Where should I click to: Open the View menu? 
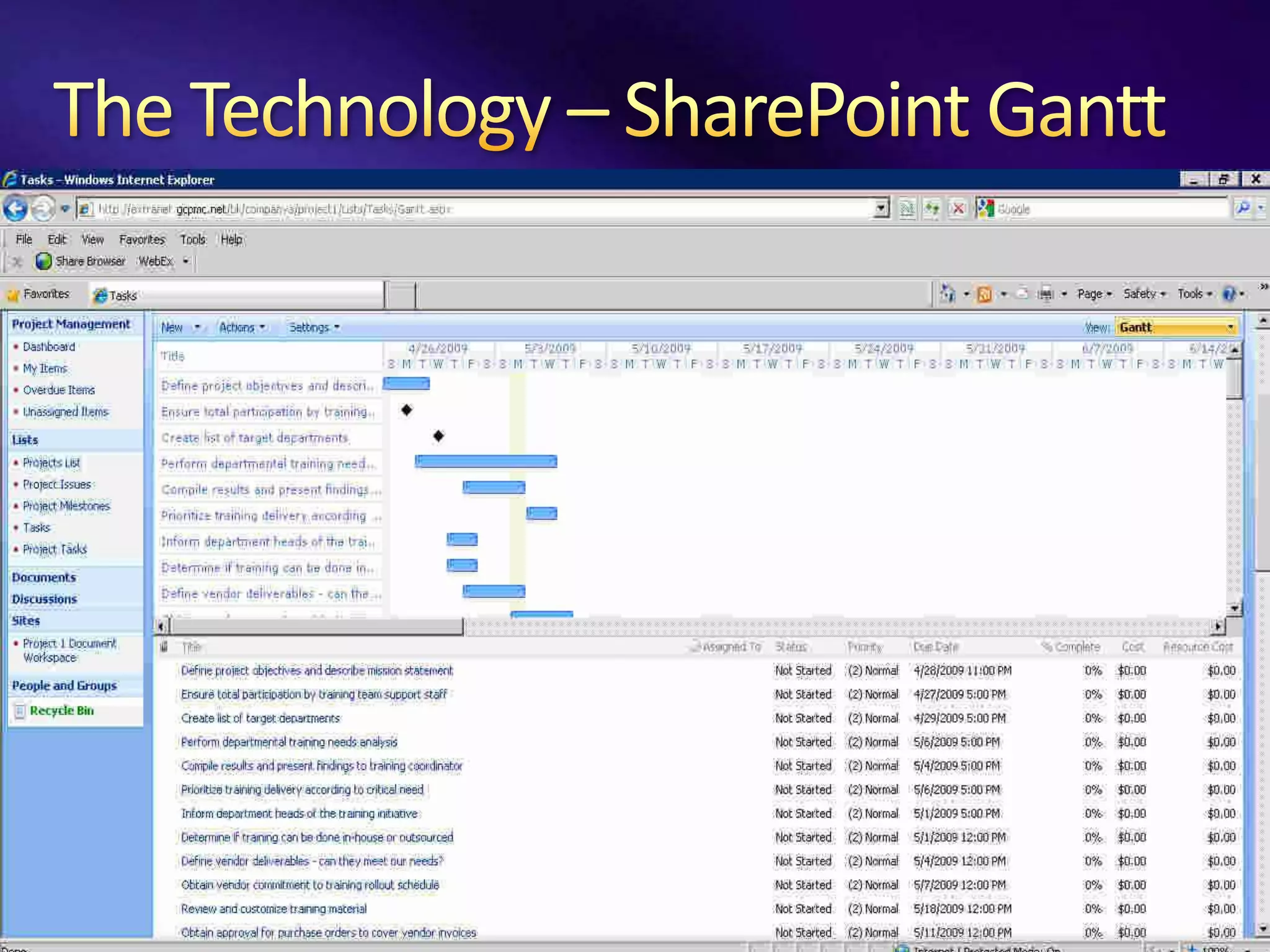click(93, 239)
